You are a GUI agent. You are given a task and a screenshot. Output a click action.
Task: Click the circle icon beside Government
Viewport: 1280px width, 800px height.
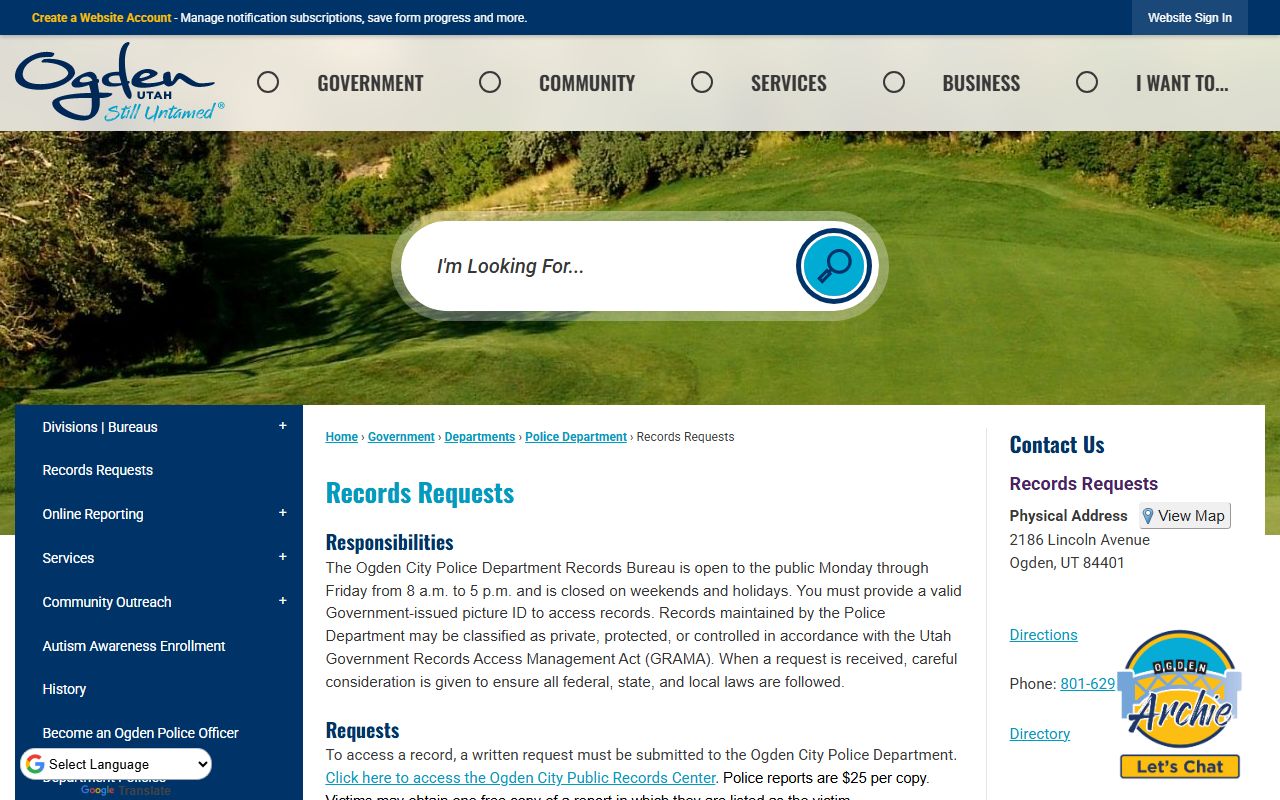[268, 83]
